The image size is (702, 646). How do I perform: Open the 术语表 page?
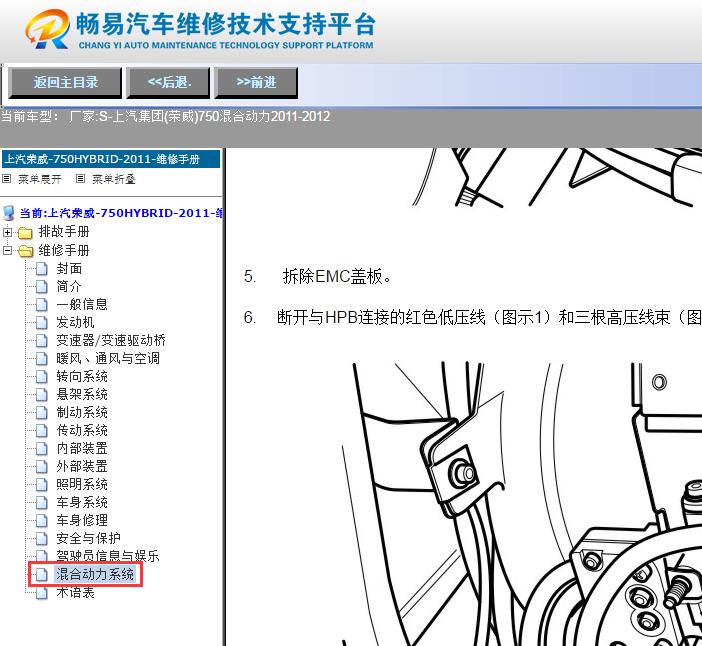[x=75, y=592]
